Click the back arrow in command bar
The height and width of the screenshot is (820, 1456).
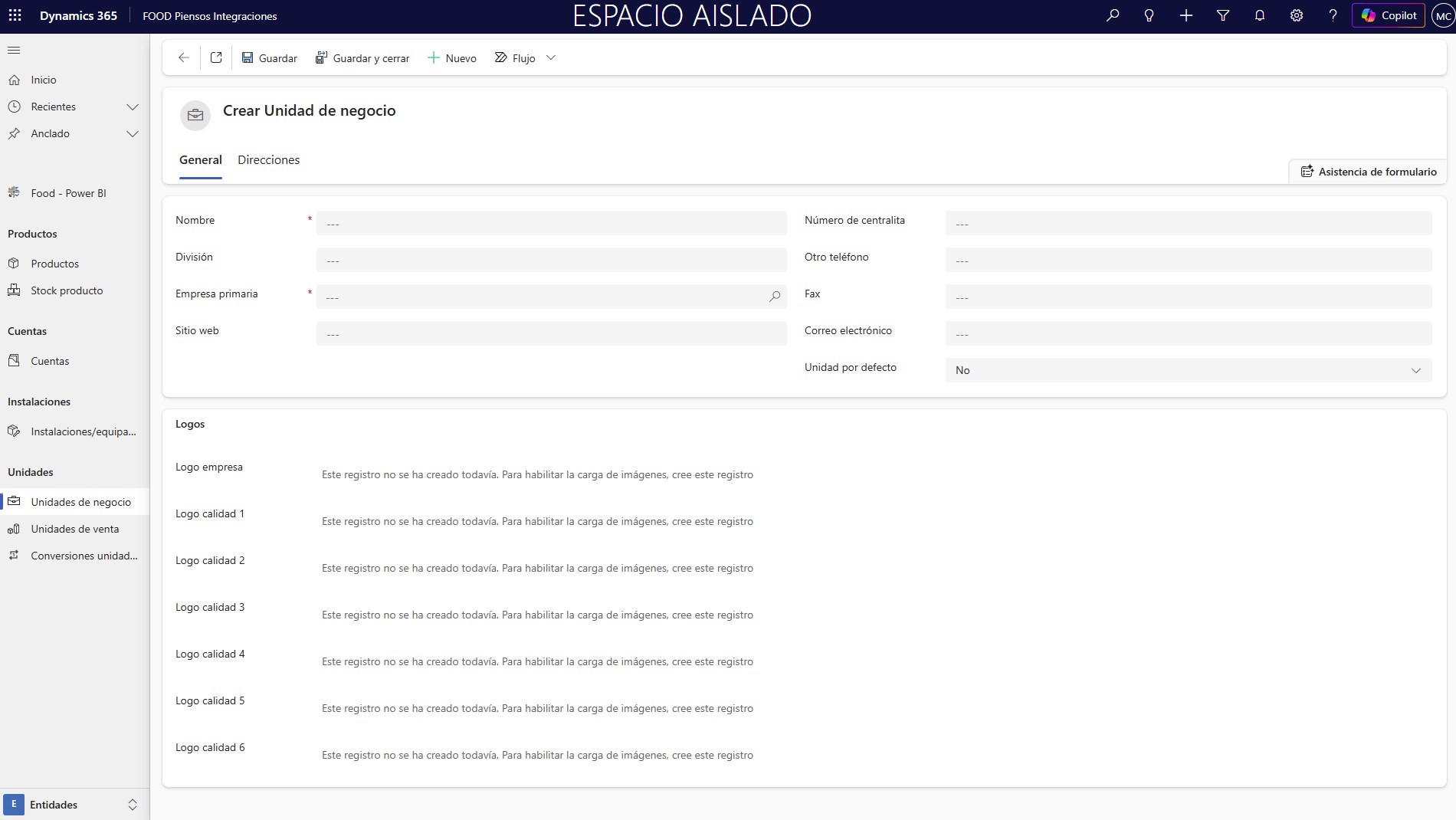pyautogui.click(x=183, y=57)
